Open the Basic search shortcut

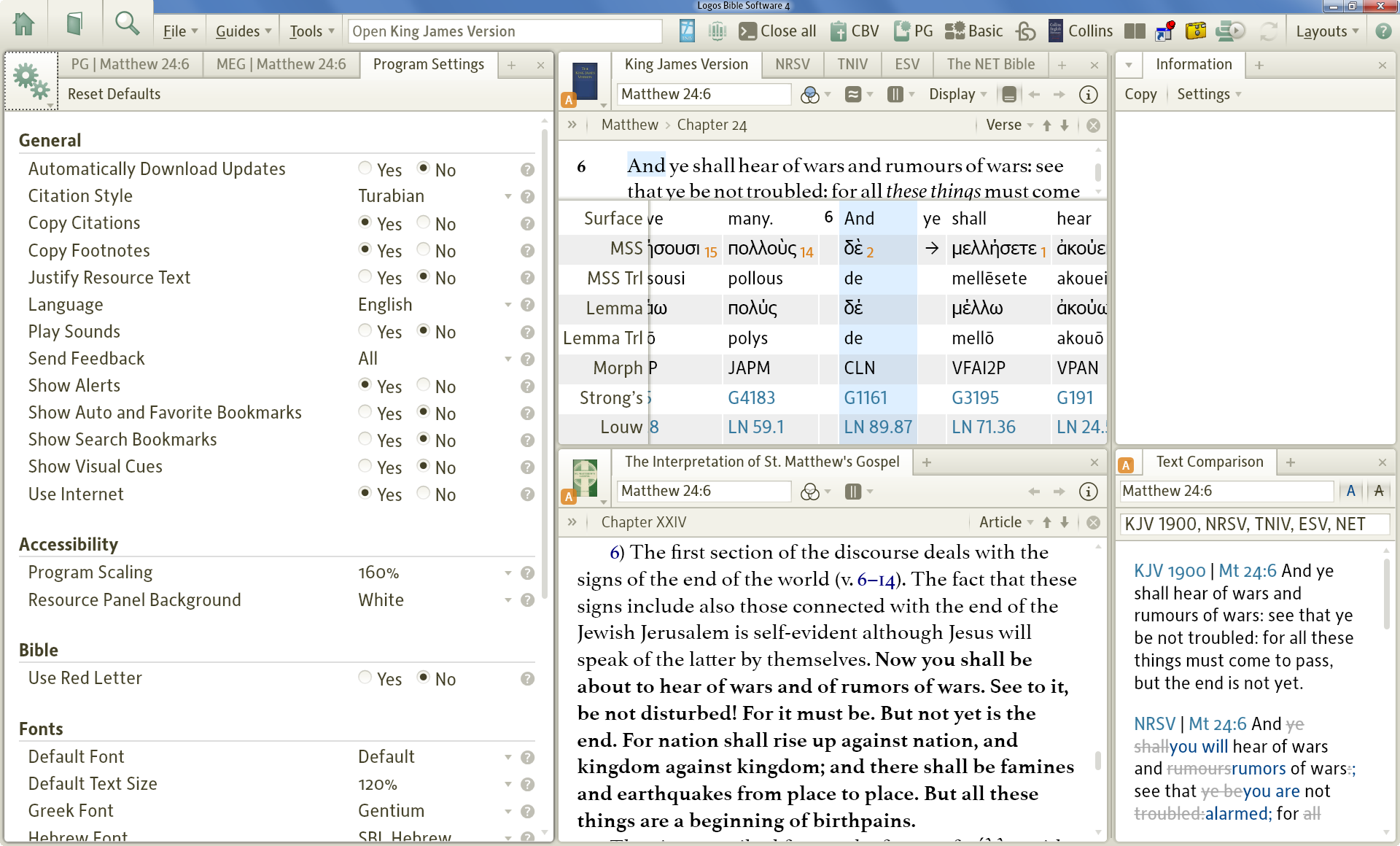click(973, 31)
